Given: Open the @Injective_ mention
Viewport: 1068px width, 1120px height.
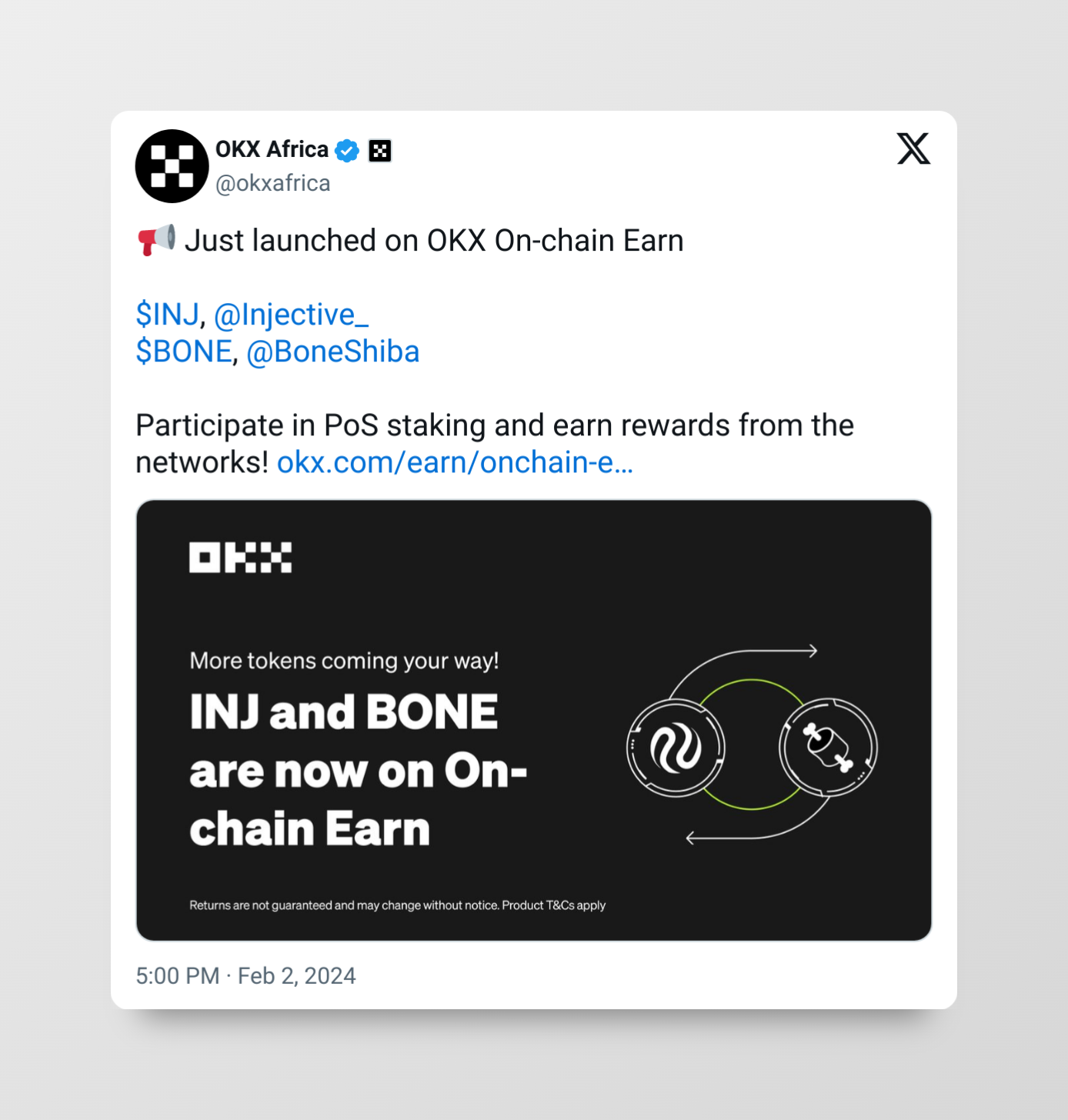Looking at the screenshot, I should coord(292,315).
